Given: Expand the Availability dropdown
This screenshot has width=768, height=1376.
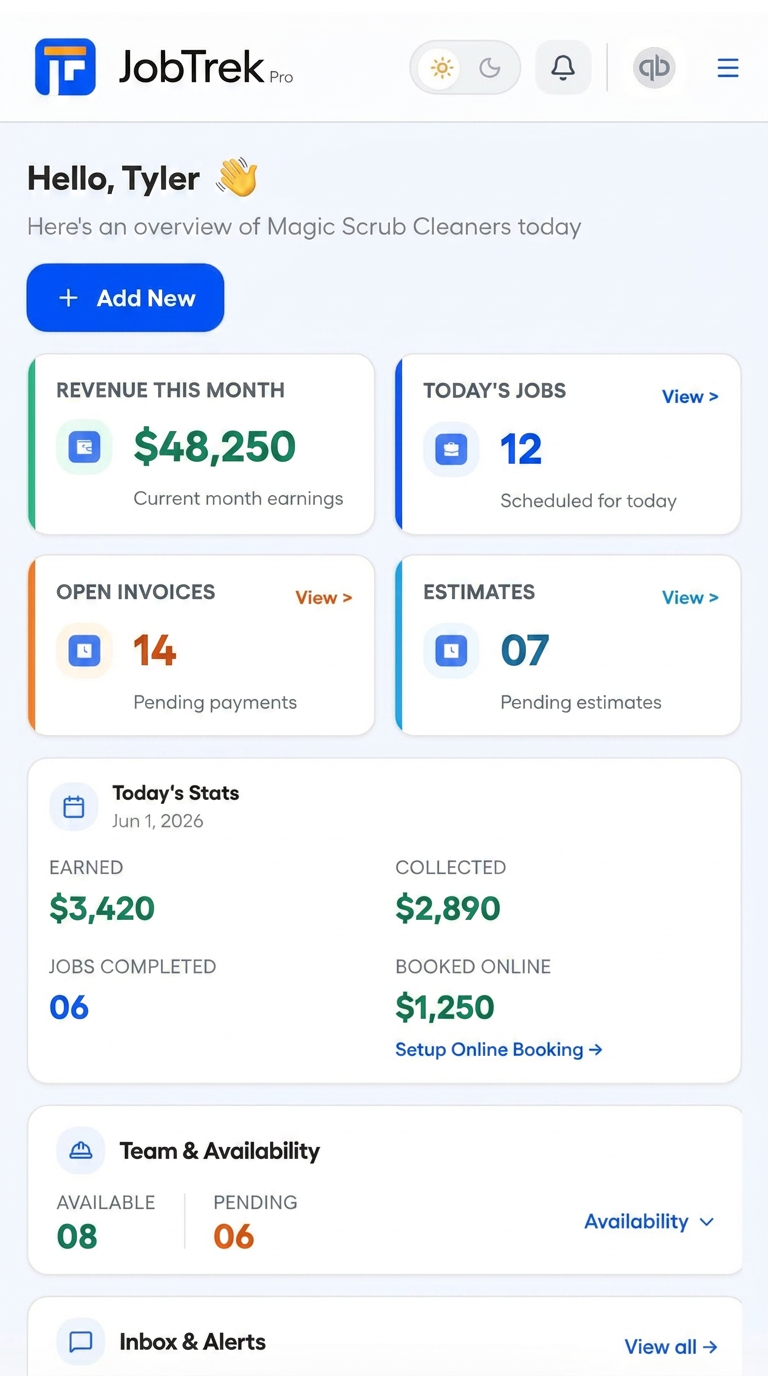Looking at the screenshot, I should (649, 1221).
